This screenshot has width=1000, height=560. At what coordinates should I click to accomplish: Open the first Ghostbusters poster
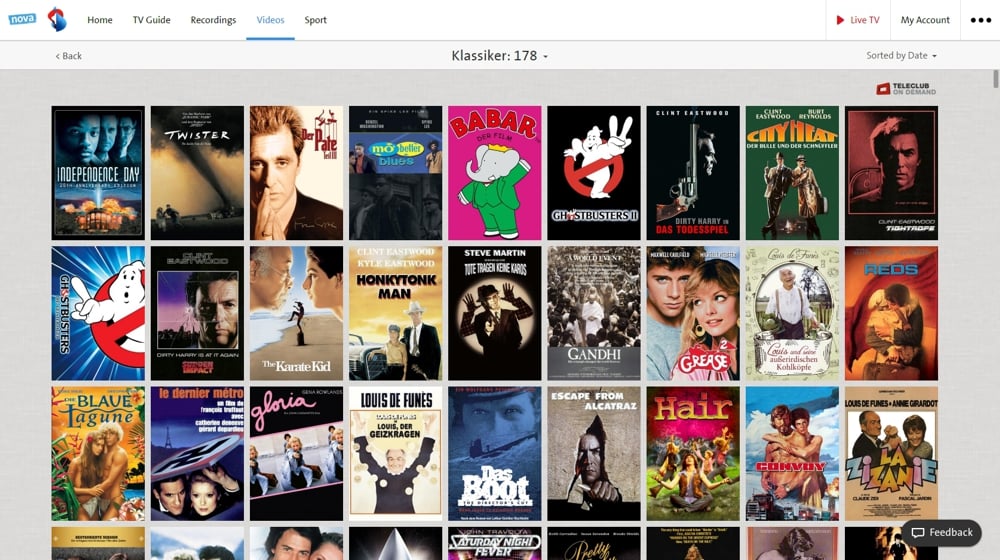click(x=98, y=313)
